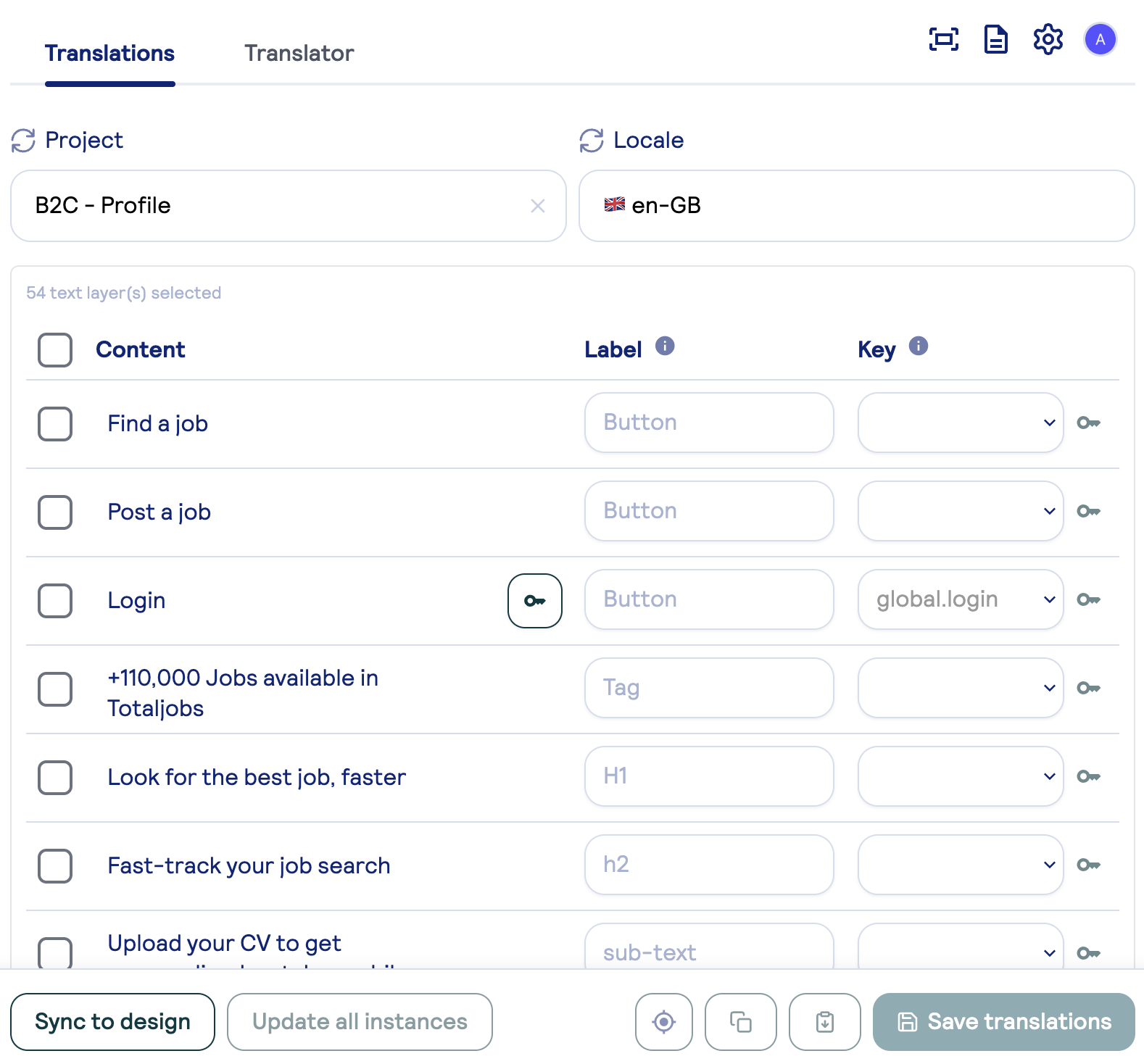1144x1064 pixels.
Task: Focus the H1 label field
Action: pyautogui.click(x=709, y=776)
